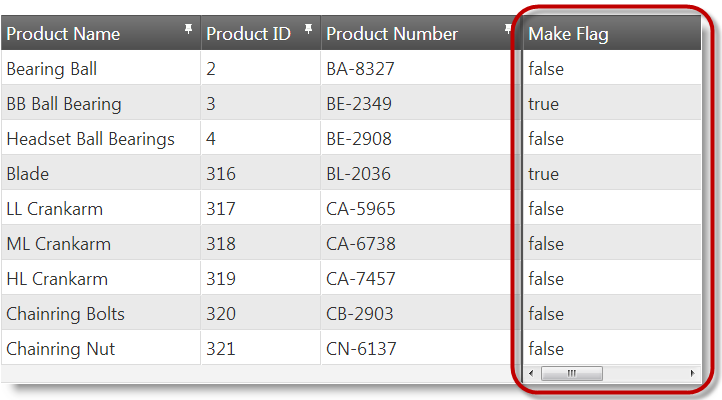Select the Make Flag value for Blade
The height and width of the screenshot is (400, 722).
click(x=543, y=174)
